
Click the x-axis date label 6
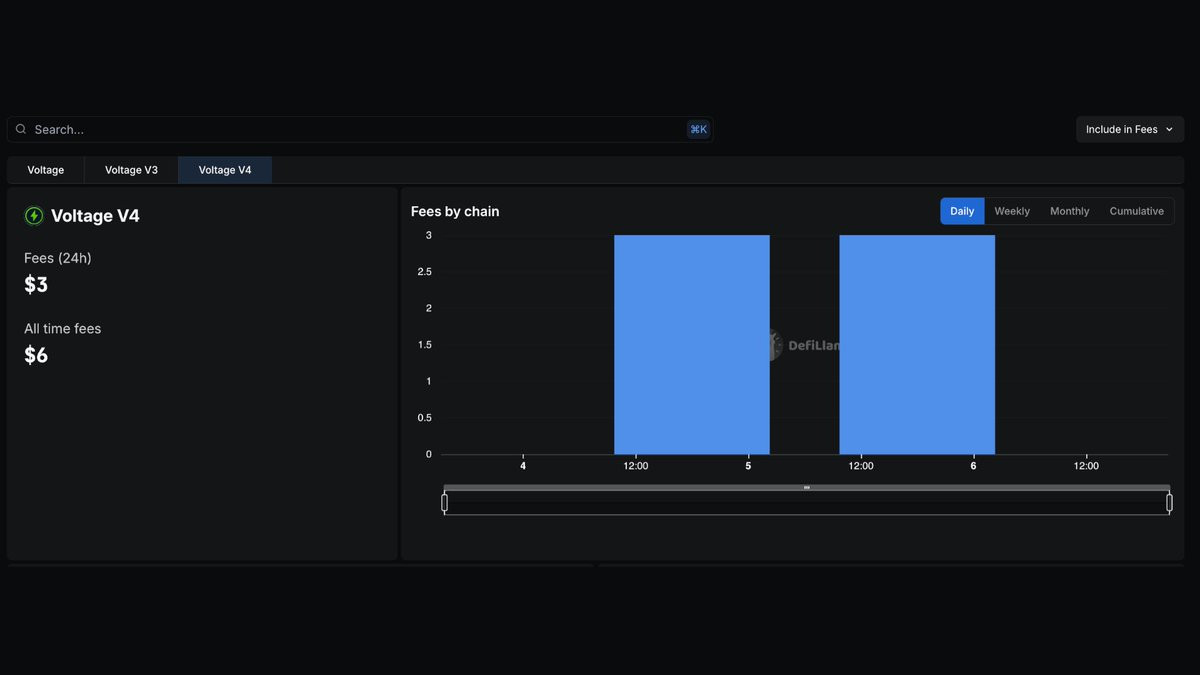click(973, 466)
